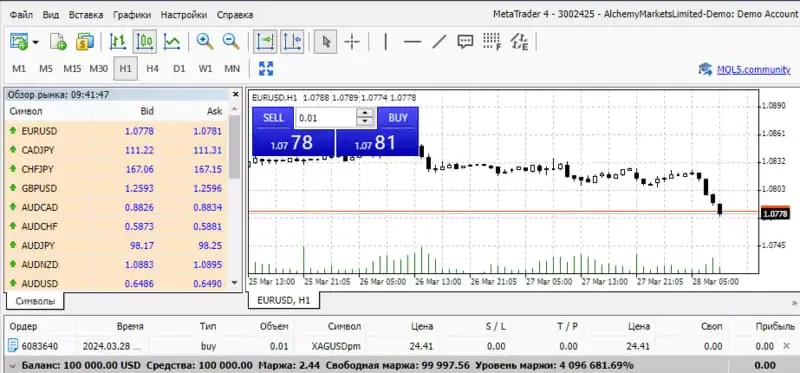800x373 pixels.
Task: Set the timeframe to M30
Action: click(99, 68)
